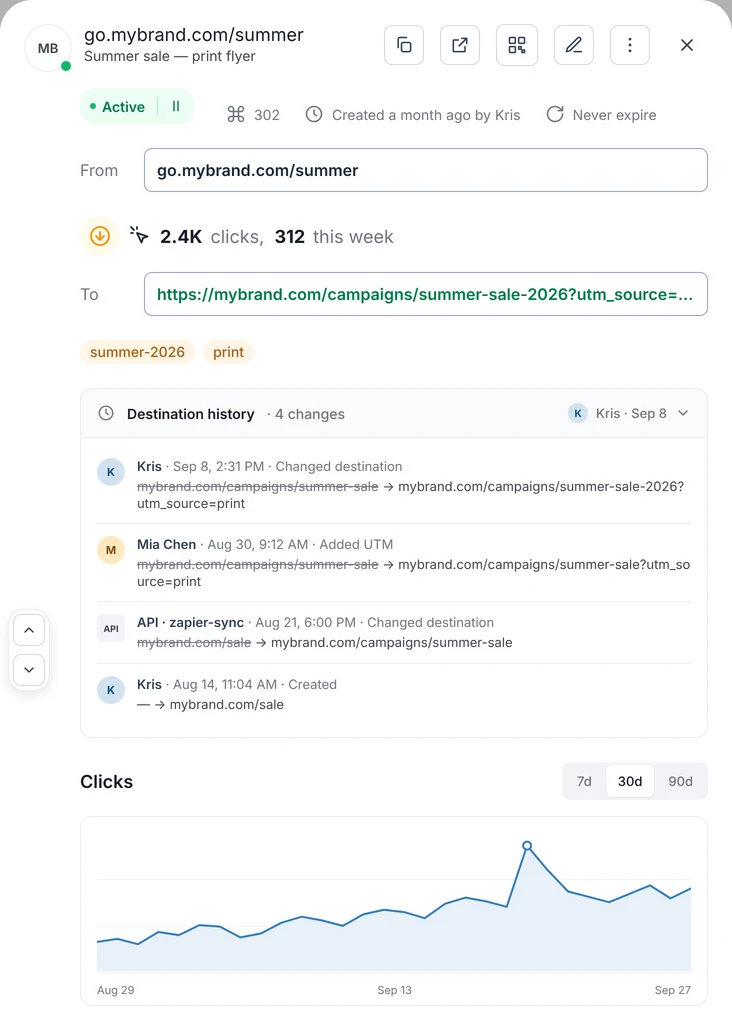Click the Aug 29 axis label
Screen dimensions: 732x1010
point(116,990)
